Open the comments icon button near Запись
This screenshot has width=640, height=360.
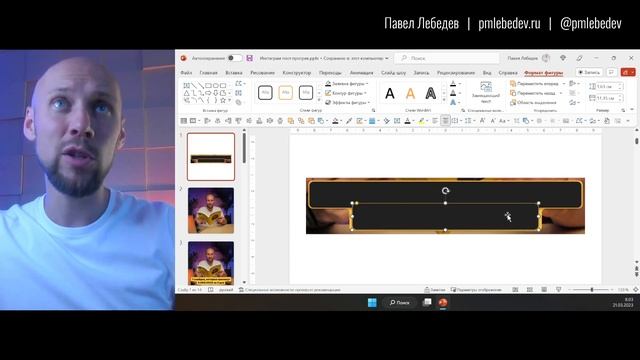click(611, 72)
